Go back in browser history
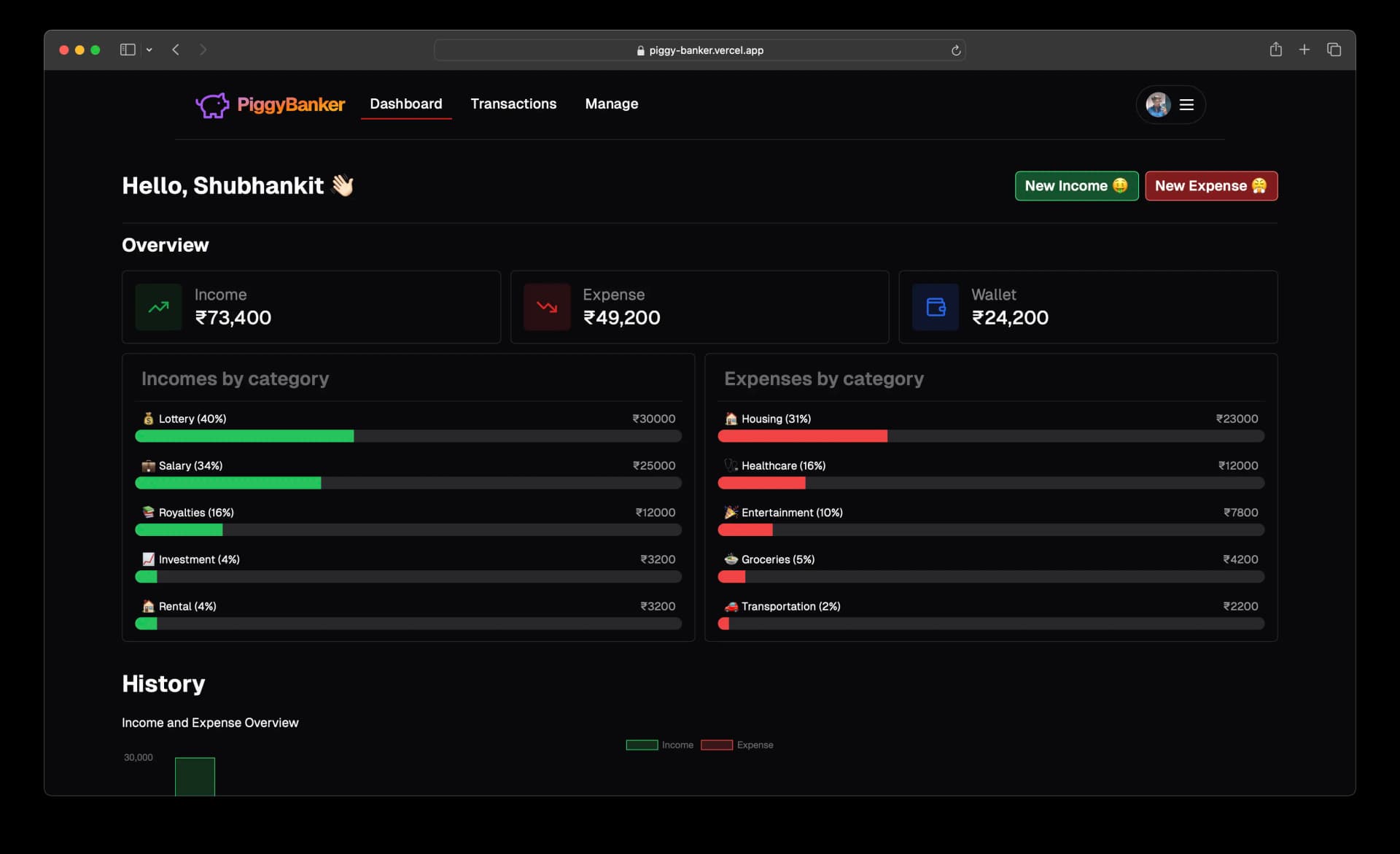 pyautogui.click(x=176, y=50)
